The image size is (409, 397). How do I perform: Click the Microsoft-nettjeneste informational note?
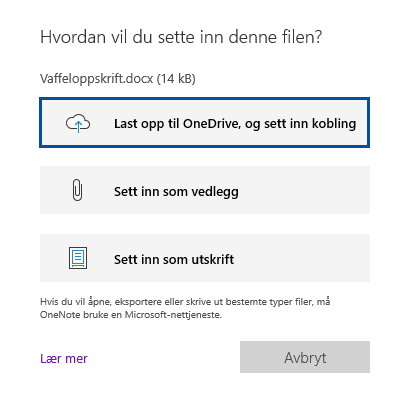185,308
